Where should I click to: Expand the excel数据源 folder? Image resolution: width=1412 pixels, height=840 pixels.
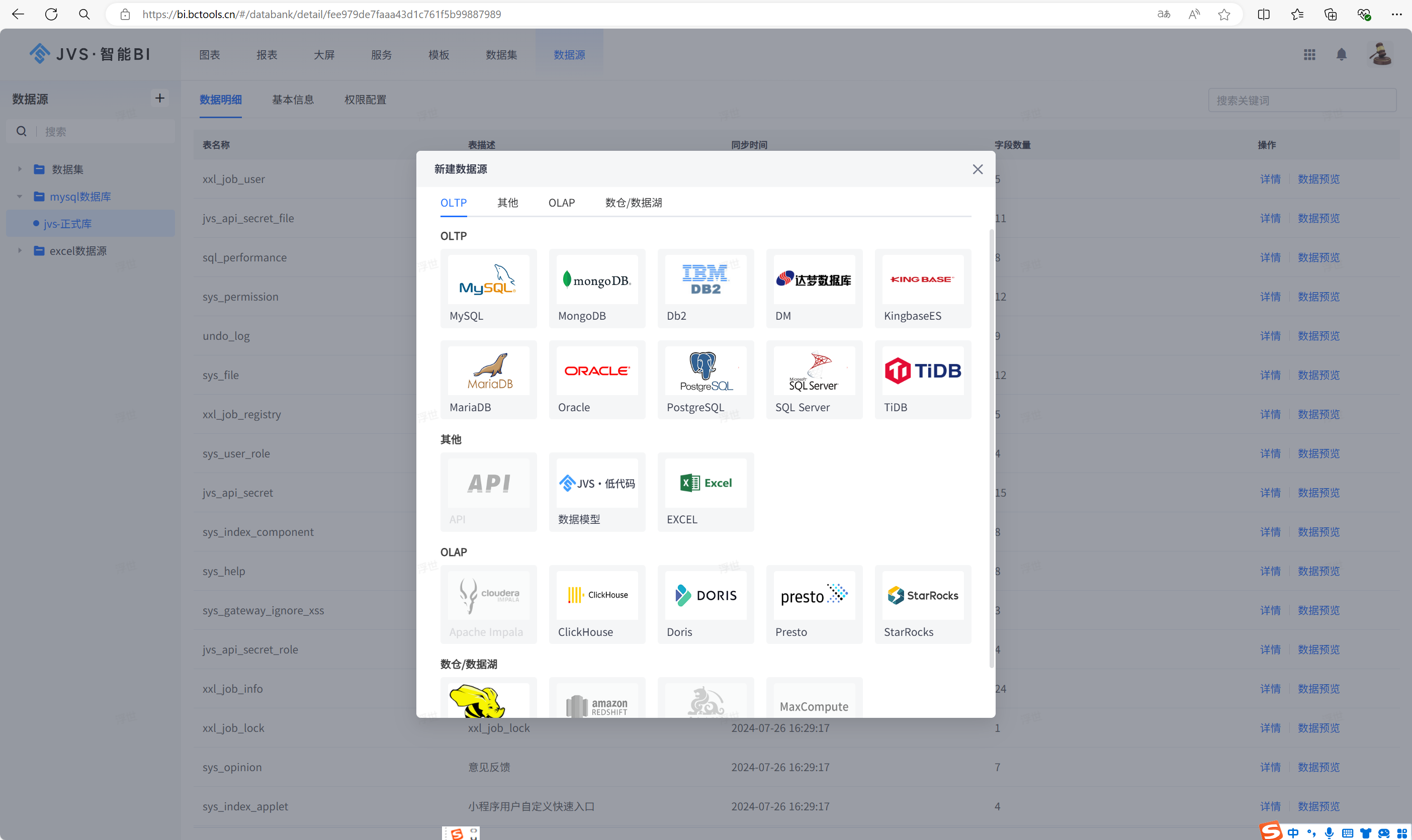(20, 250)
